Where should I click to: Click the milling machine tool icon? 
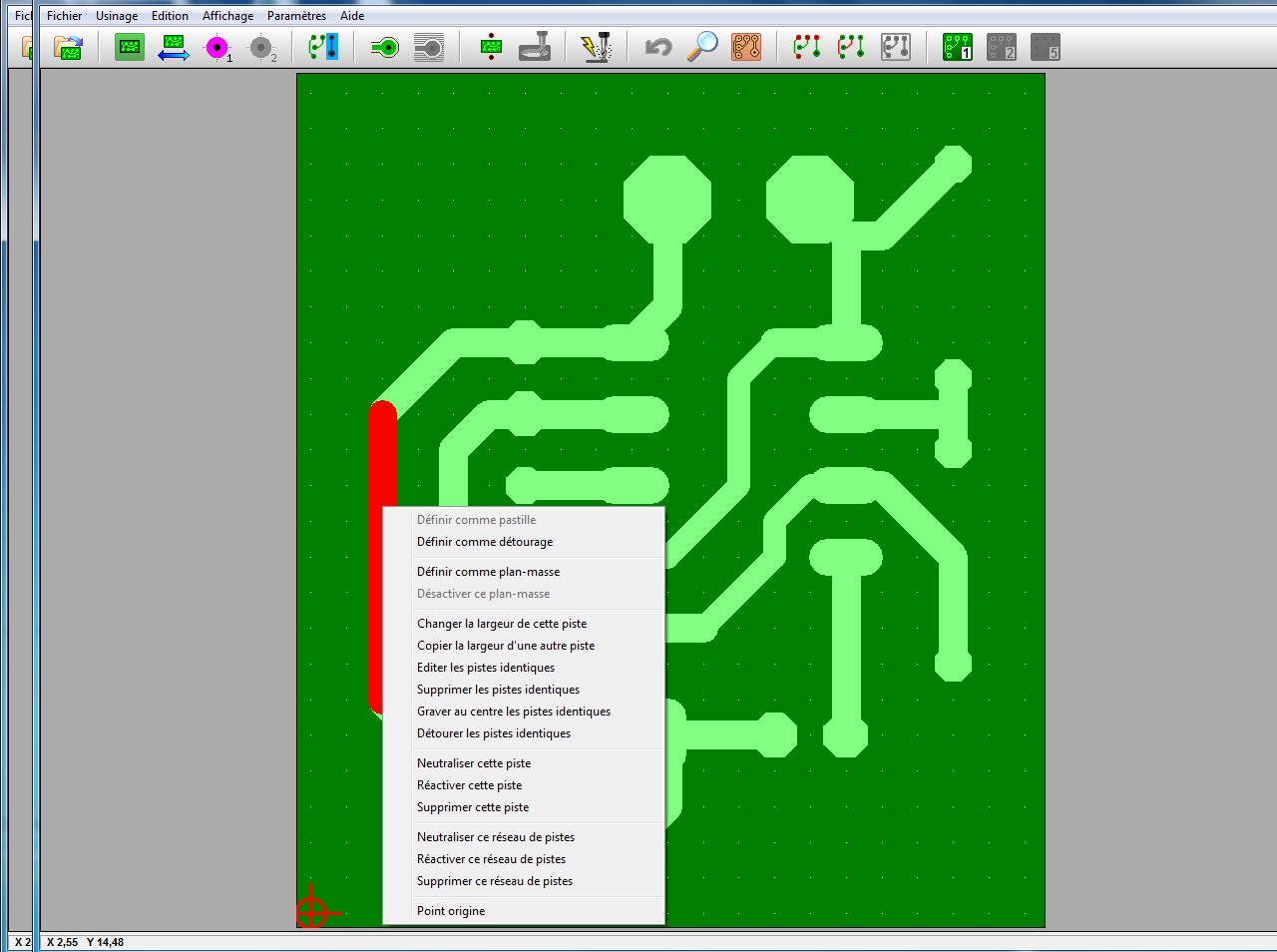tap(535, 47)
